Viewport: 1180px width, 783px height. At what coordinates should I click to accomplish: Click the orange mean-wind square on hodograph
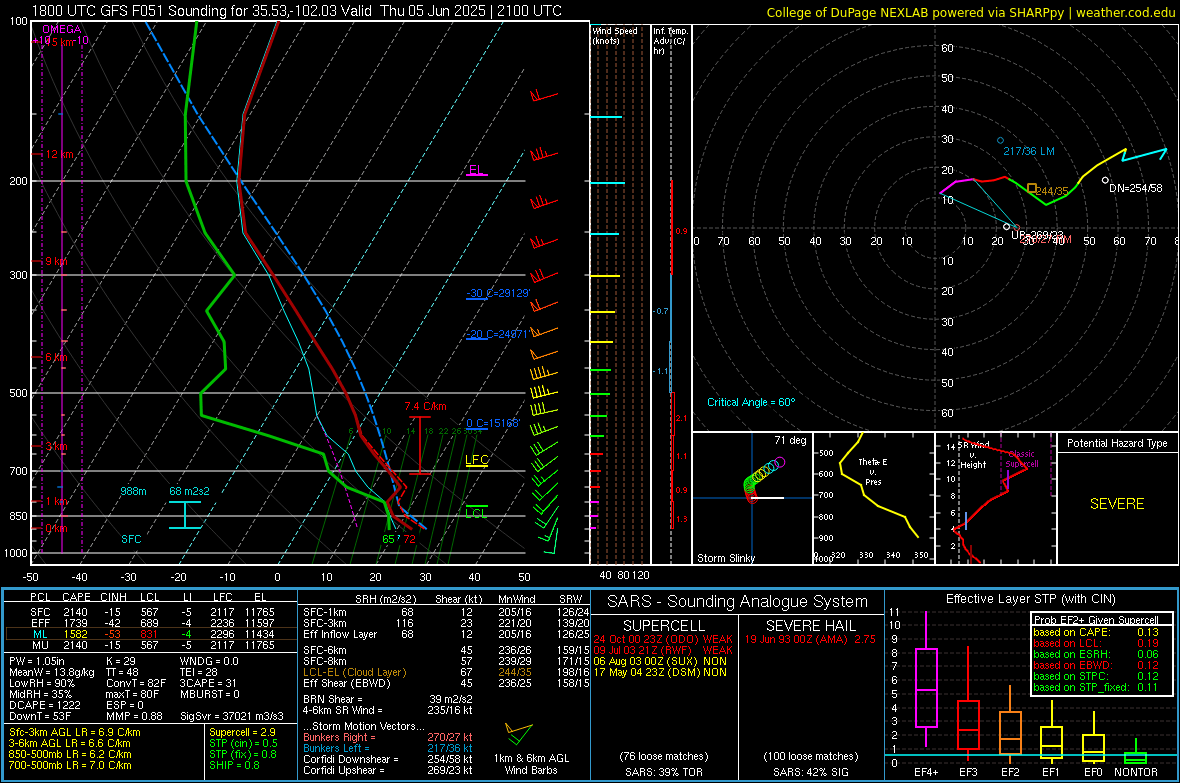[x=1032, y=188]
